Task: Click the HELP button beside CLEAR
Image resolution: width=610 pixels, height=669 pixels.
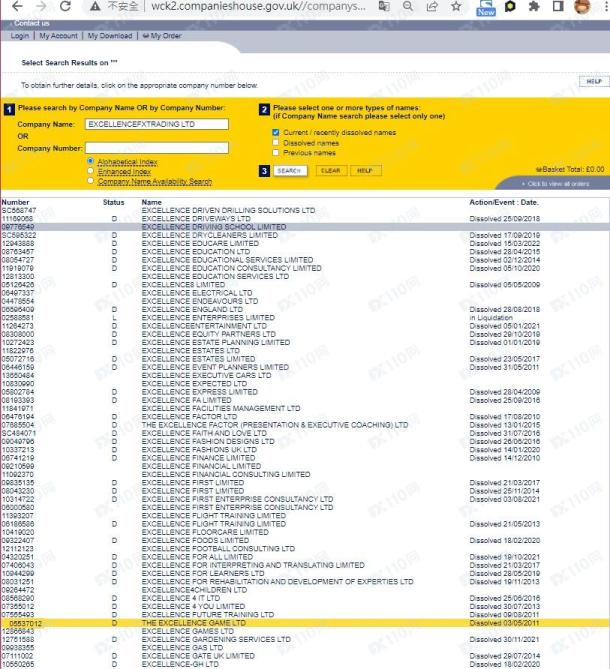Action: (x=366, y=171)
